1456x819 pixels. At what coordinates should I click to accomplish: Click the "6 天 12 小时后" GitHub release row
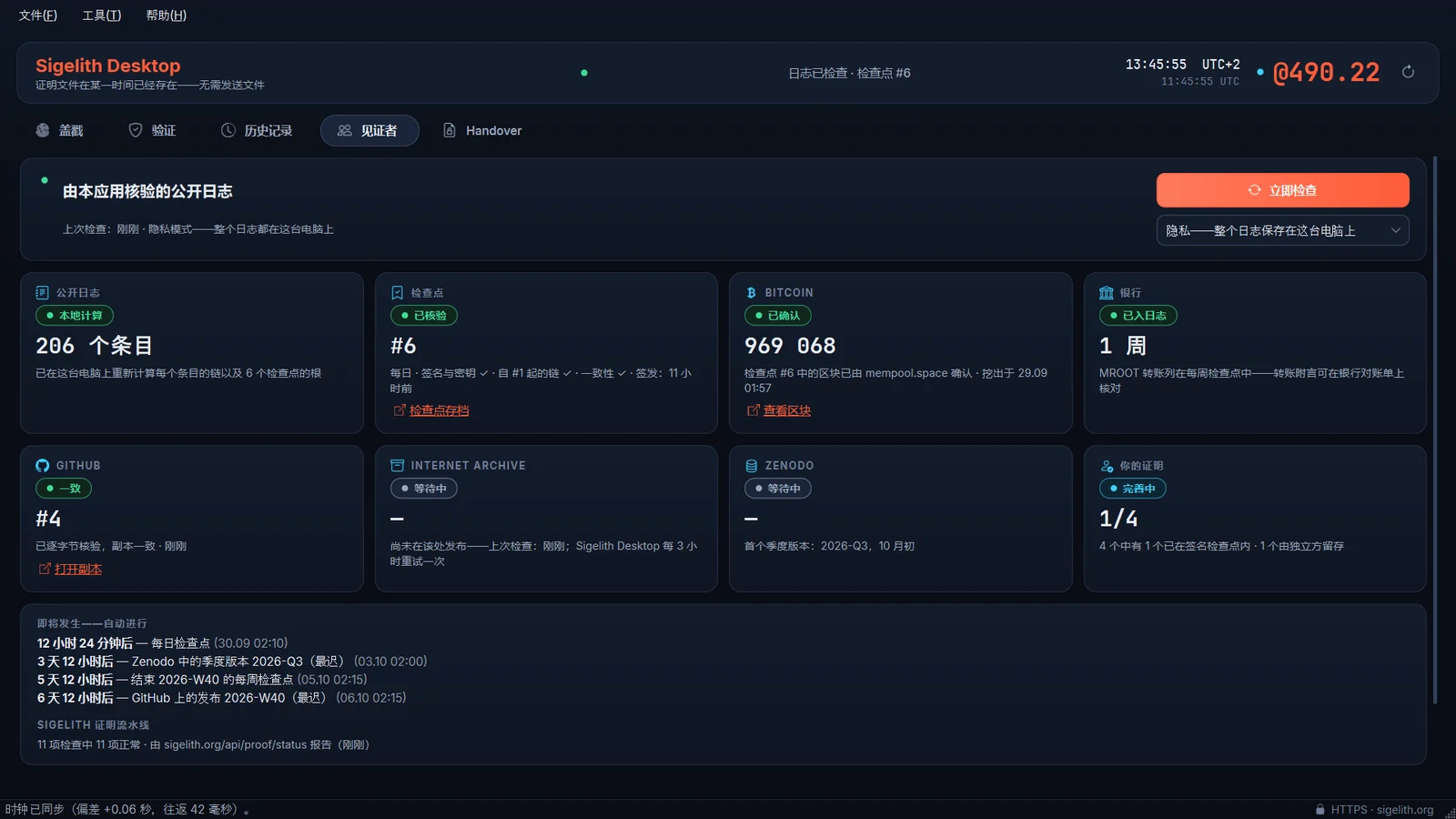click(x=222, y=698)
